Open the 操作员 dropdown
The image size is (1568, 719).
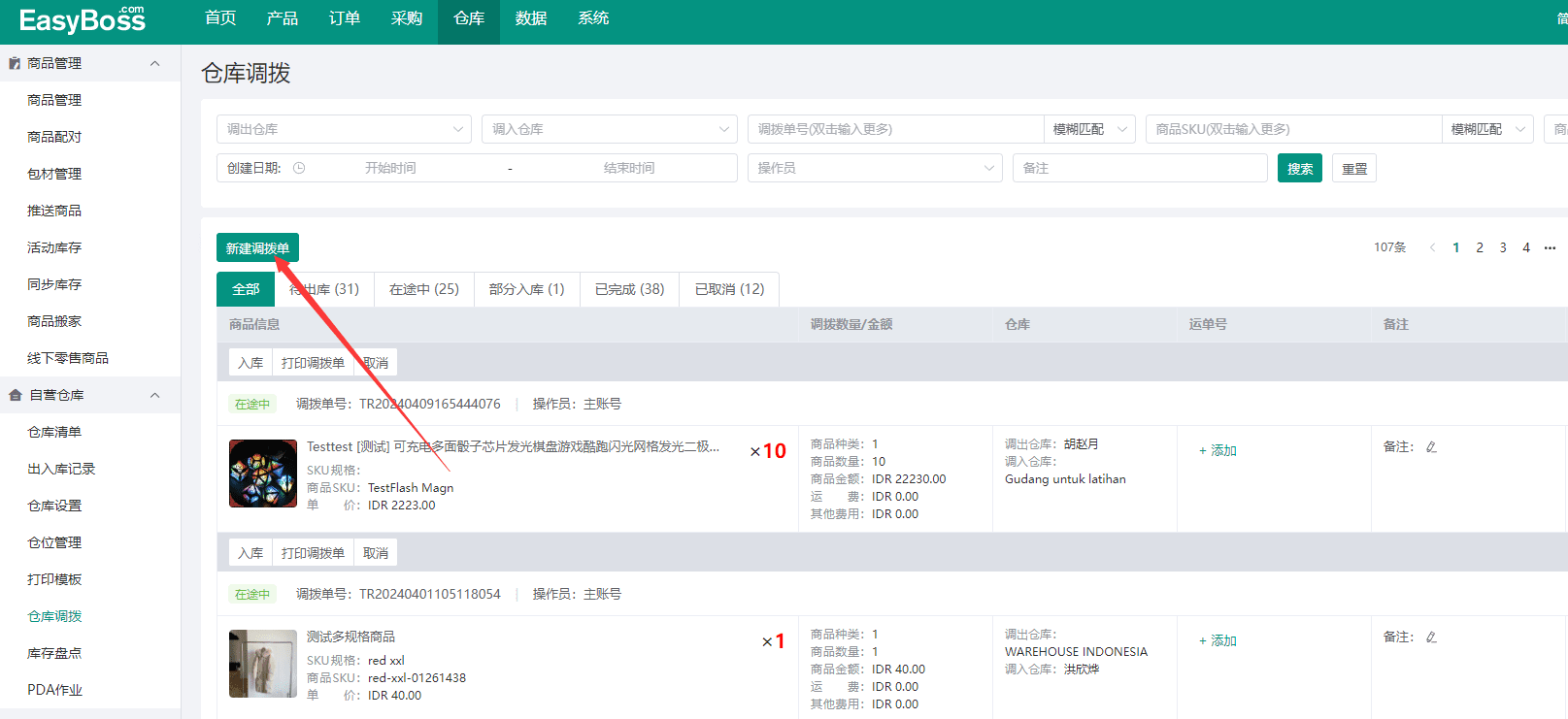(874, 168)
